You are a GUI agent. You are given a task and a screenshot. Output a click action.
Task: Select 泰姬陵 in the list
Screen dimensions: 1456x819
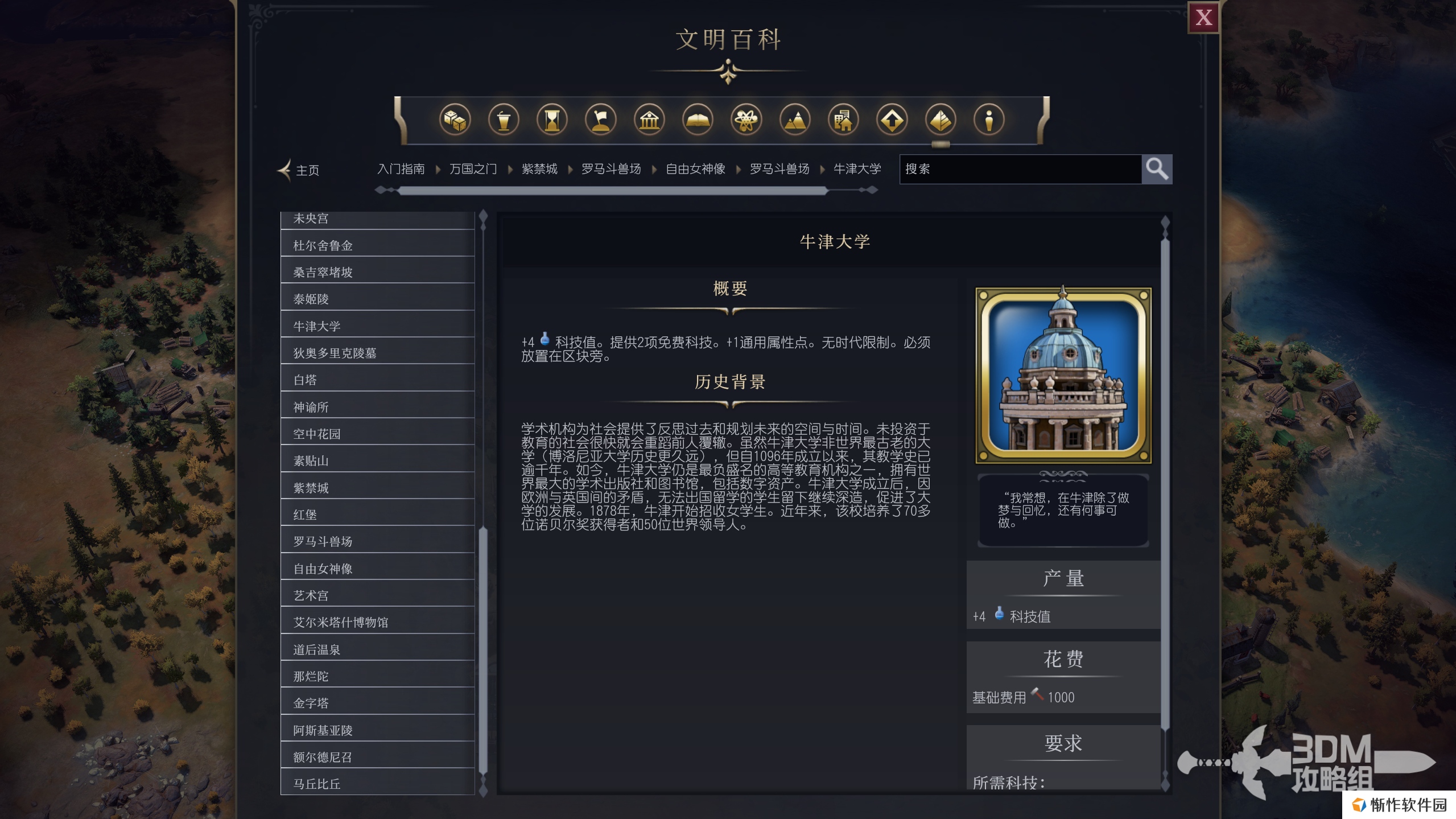point(377,297)
